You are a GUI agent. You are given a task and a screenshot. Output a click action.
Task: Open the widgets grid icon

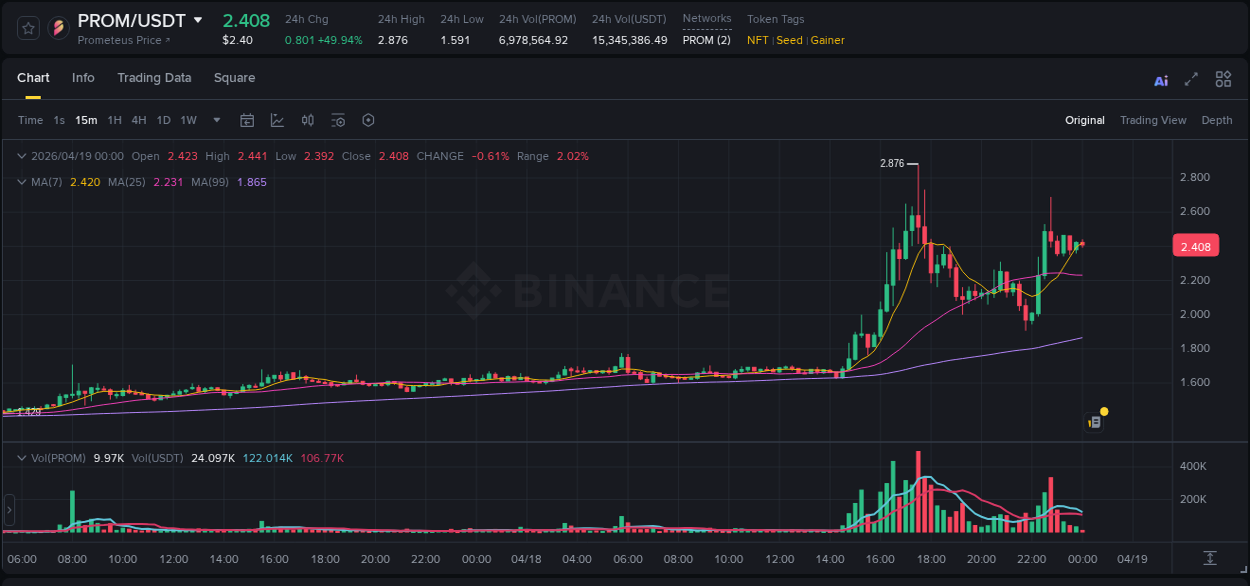pyautogui.click(x=1223, y=79)
